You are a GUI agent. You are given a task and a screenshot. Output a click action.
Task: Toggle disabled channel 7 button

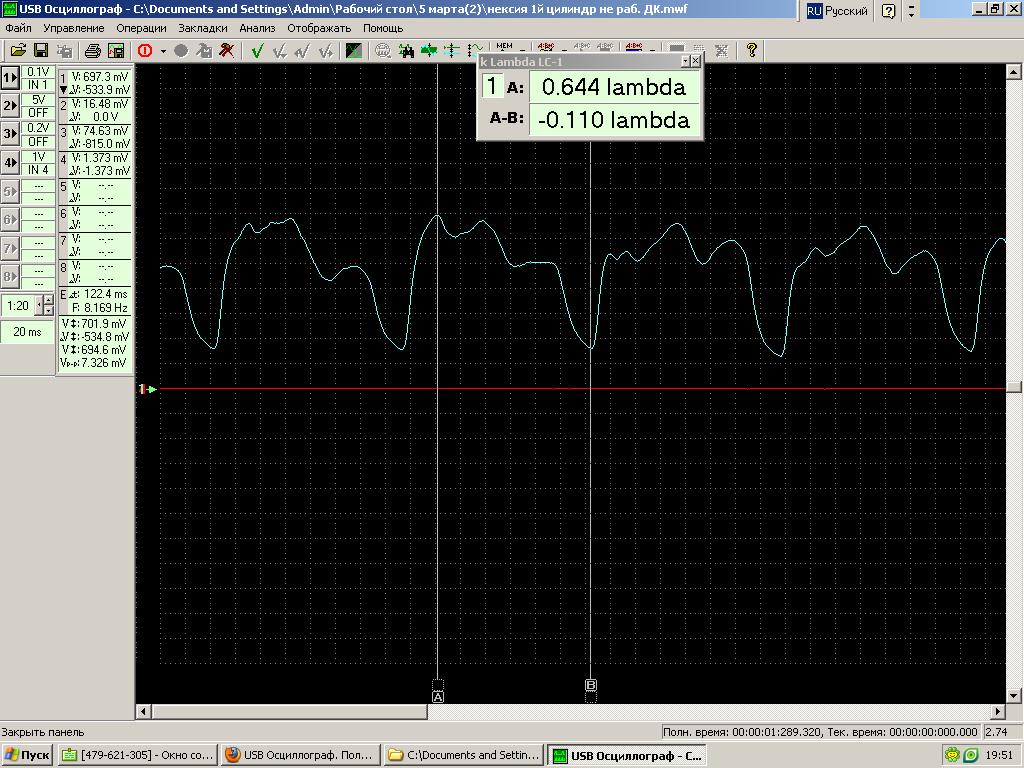10,248
